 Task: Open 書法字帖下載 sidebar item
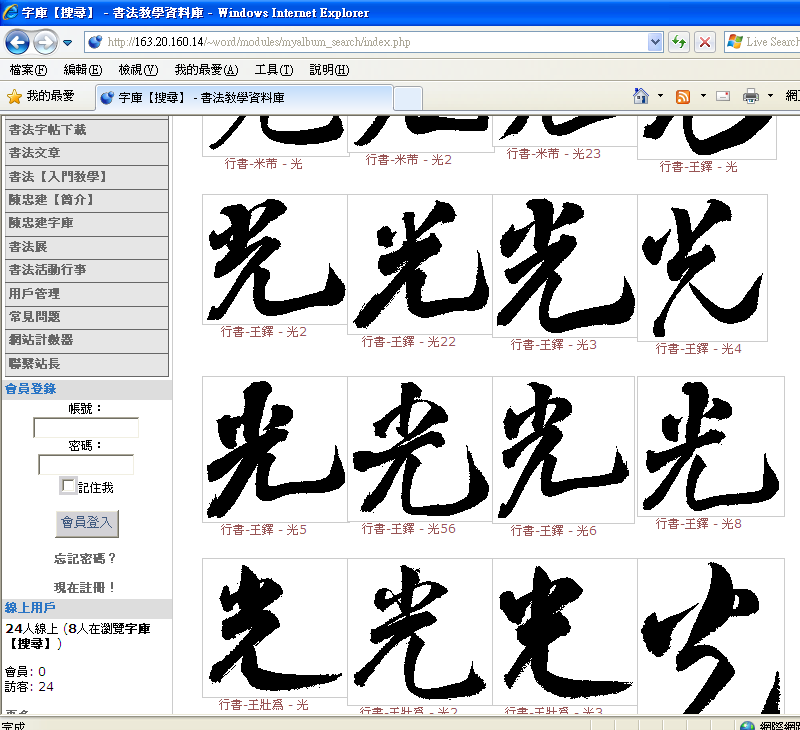tap(87, 130)
